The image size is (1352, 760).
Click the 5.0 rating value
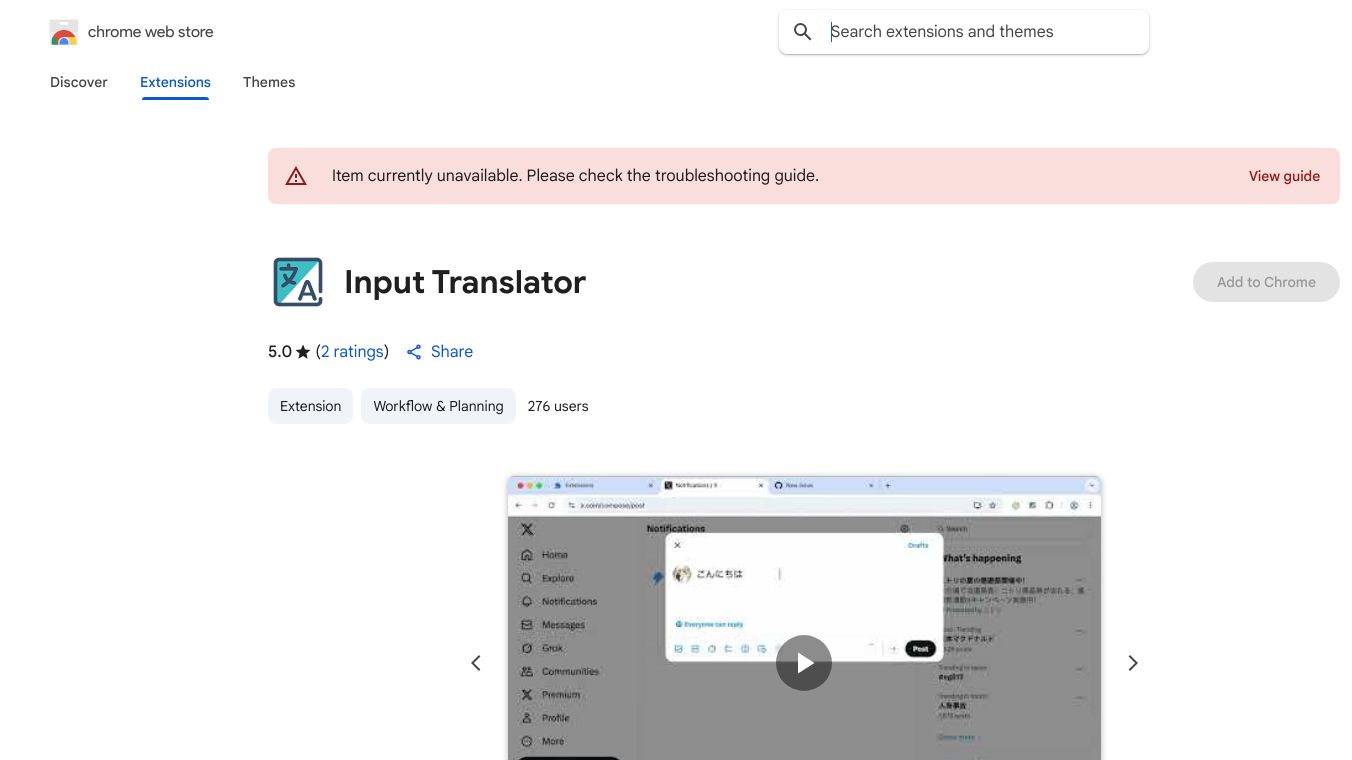(280, 352)
